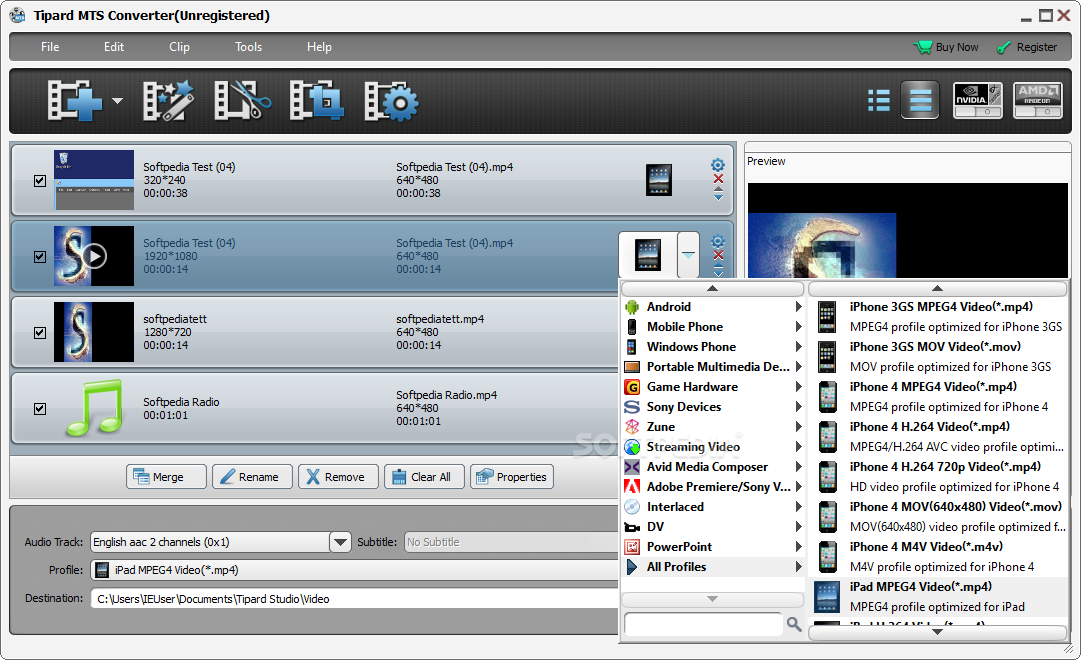Expand the Streaming Video category
This screenshot has width=1081, height=660.
click(714, 447)
